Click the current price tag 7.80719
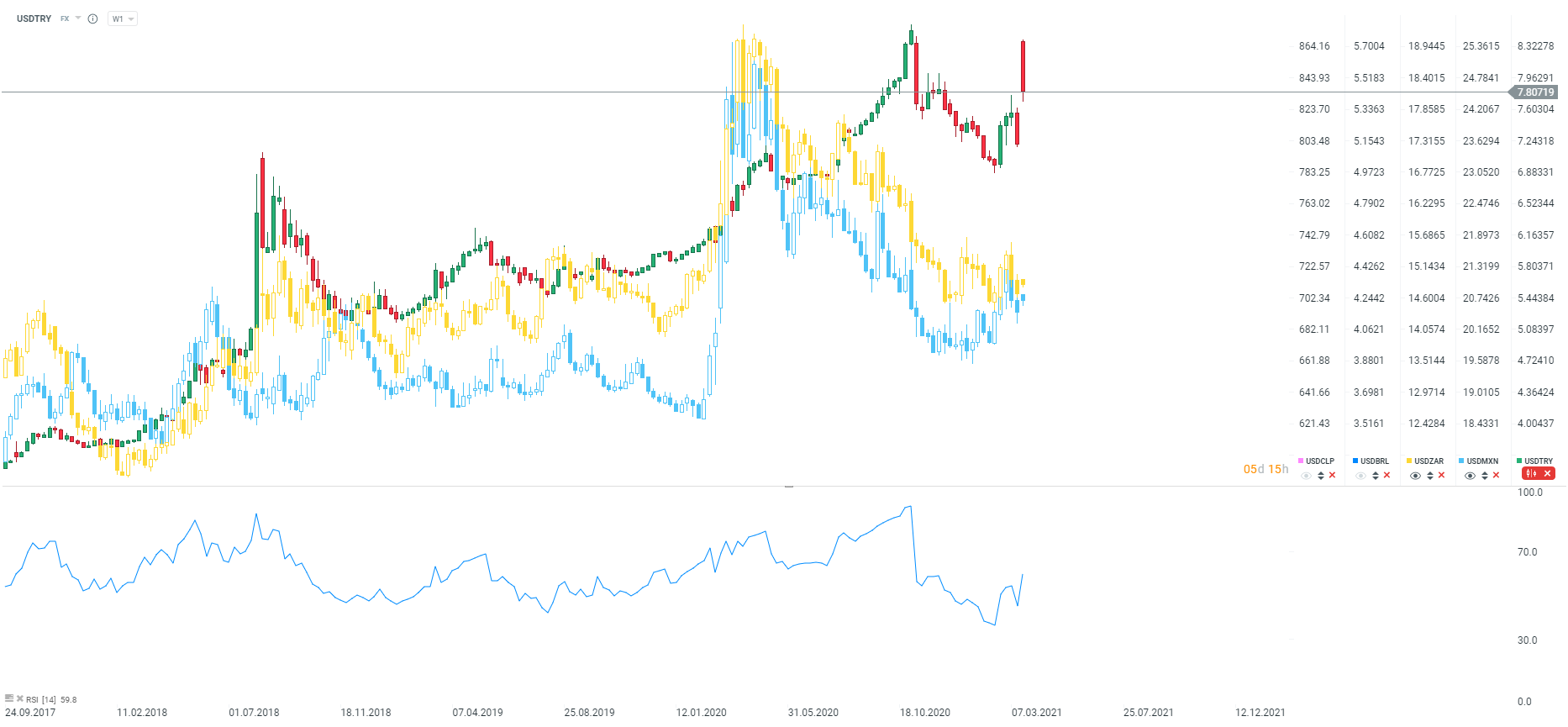The width and height of the screenshot is (1568, 727). point(1535,92)
